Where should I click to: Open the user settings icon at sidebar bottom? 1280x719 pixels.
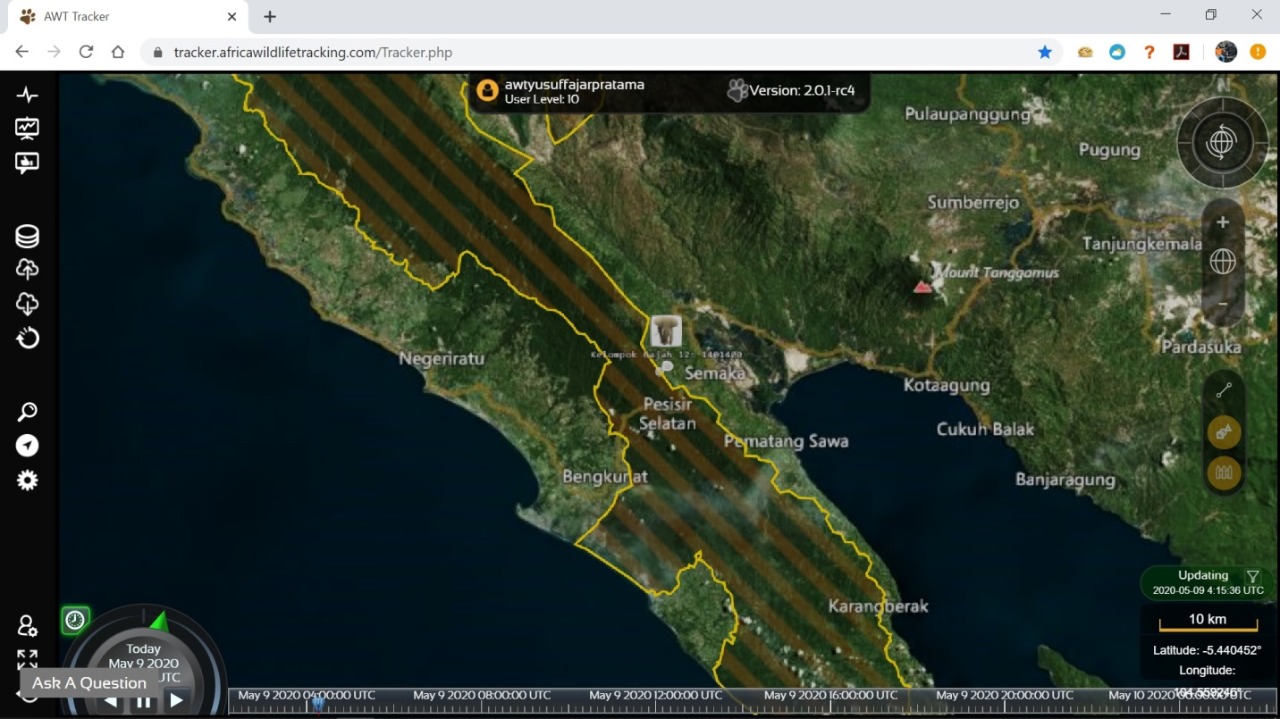pos(27,626)
